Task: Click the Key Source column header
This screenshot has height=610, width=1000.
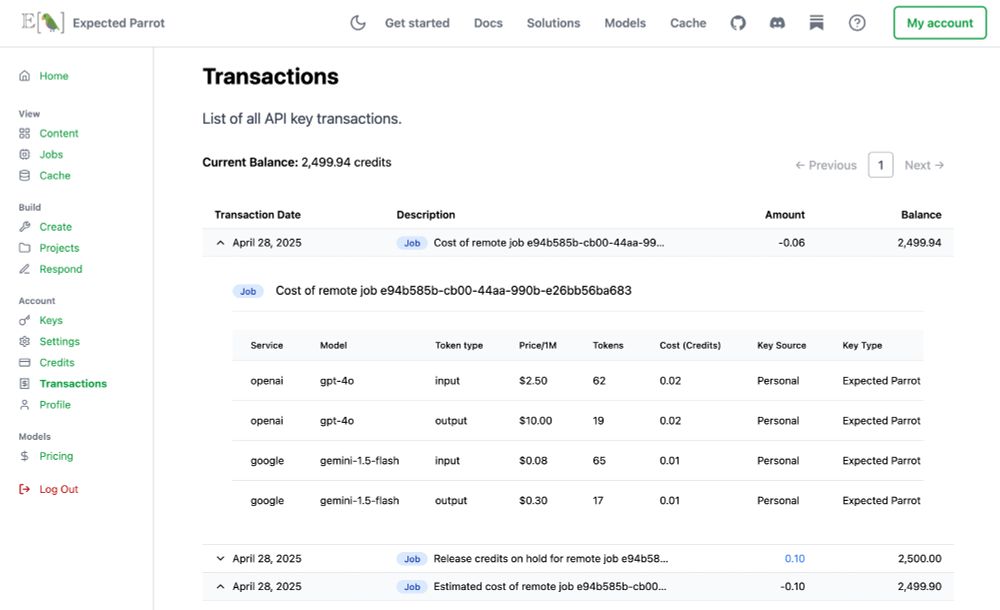Action: (x=781, y=345)
